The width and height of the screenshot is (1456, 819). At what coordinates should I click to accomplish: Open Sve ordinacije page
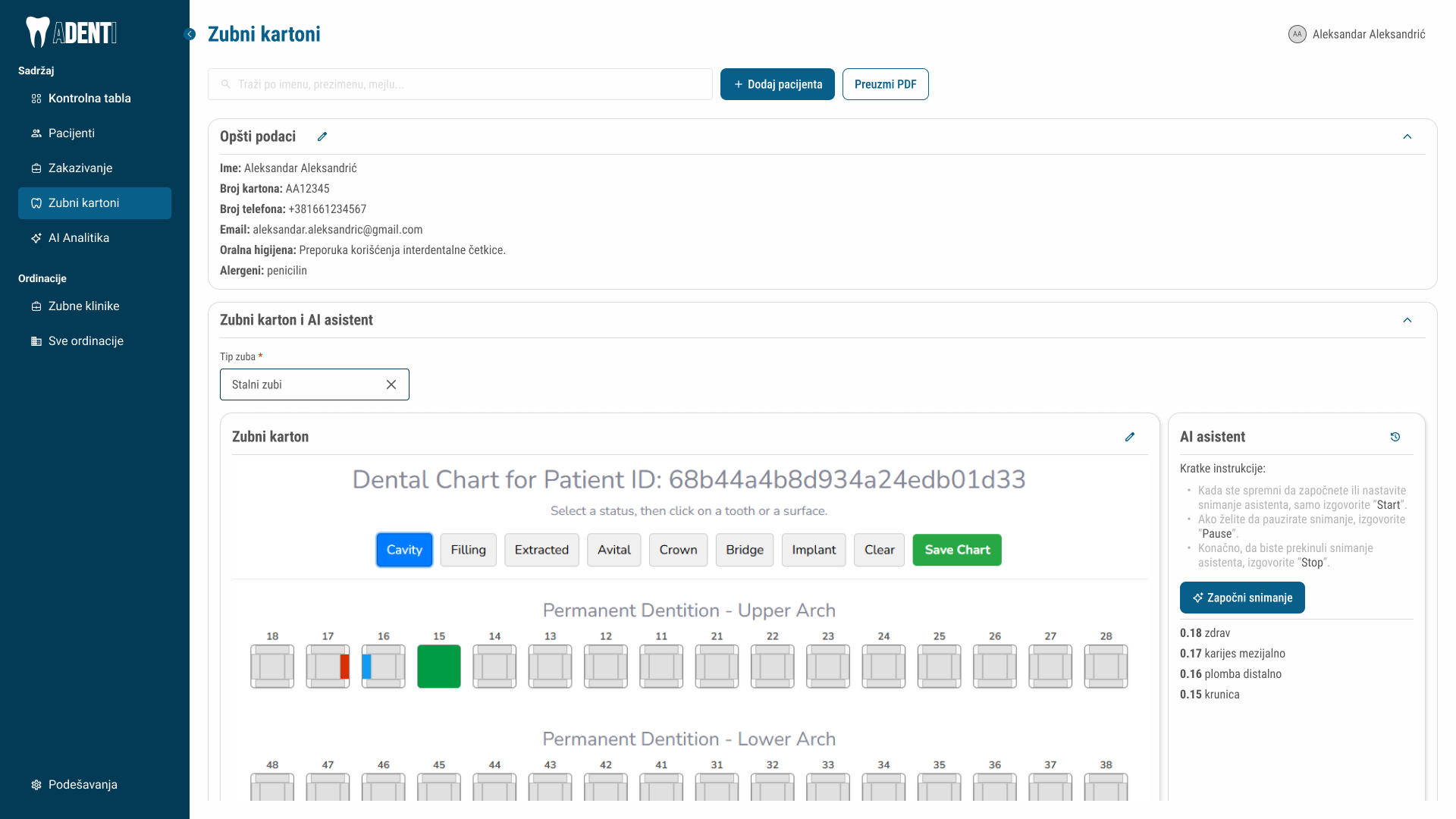95,341
